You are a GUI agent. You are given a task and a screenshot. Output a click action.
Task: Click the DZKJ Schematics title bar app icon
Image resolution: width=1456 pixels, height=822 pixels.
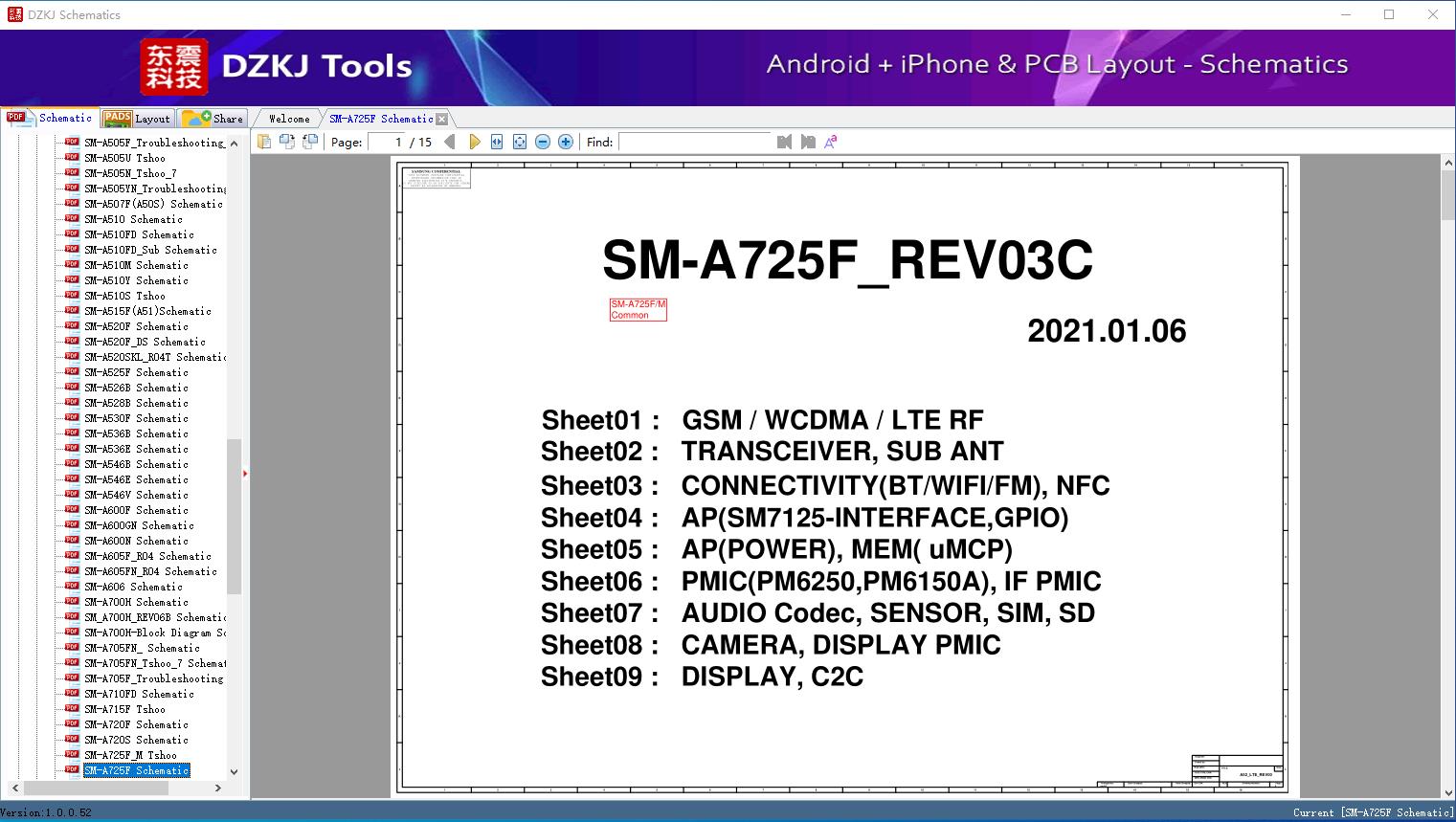pos(14,14)
